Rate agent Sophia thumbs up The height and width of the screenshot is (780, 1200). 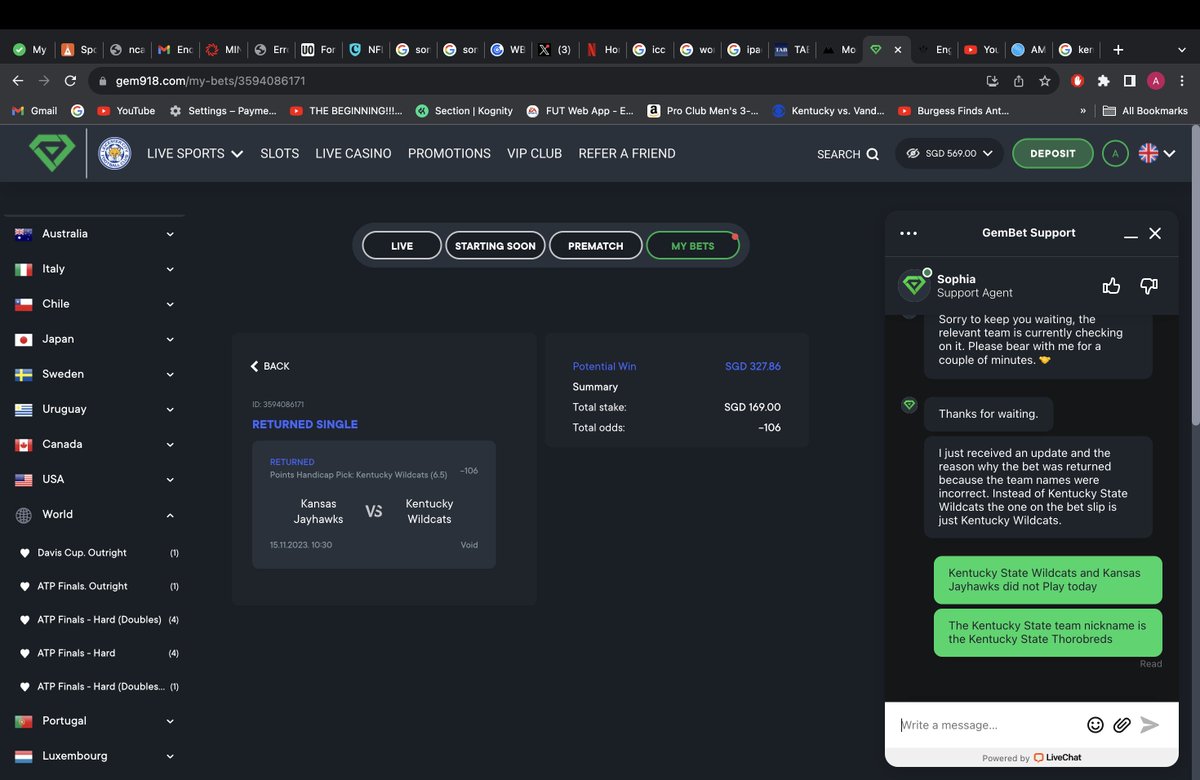tap(1111, 286)
